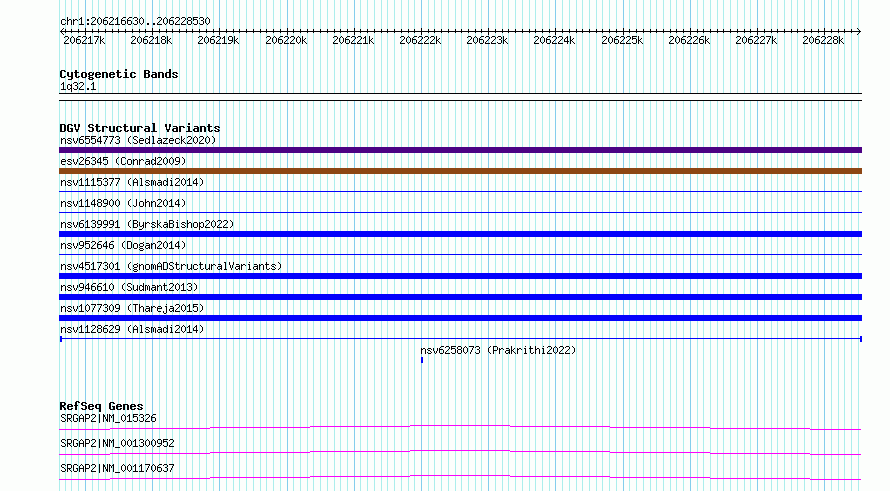Click the 206221k ruler tick label
Viewport: 890px width, 491px height.
(x=353, y=40)
